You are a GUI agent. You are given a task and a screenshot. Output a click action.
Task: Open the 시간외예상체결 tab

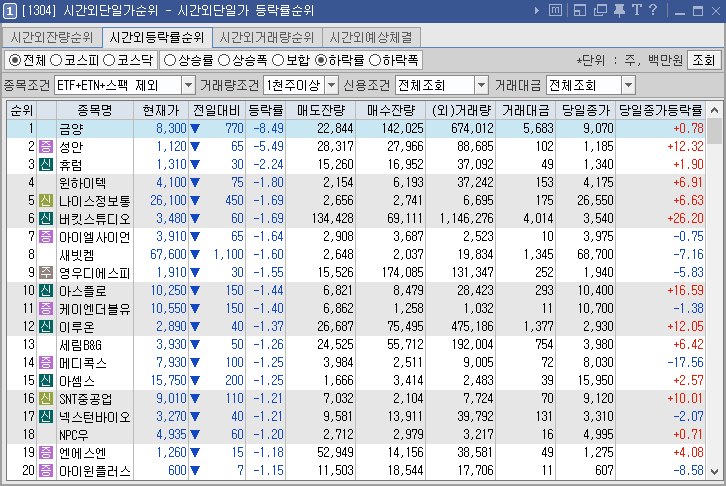pyautogui.click(x=376, y=37)
